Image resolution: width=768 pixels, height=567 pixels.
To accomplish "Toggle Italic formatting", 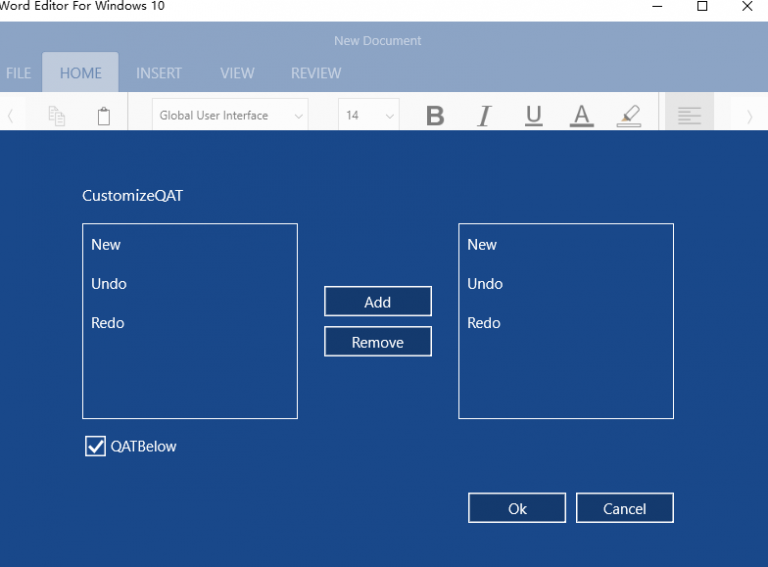I will [x=484, y=116].
